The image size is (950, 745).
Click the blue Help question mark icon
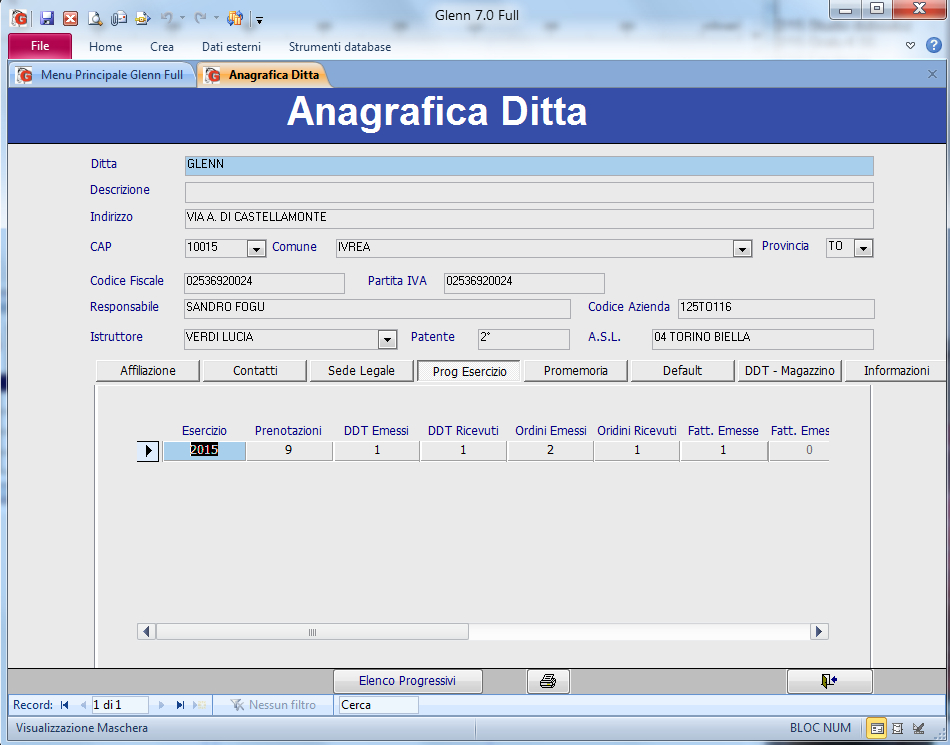tap(934, 45)
